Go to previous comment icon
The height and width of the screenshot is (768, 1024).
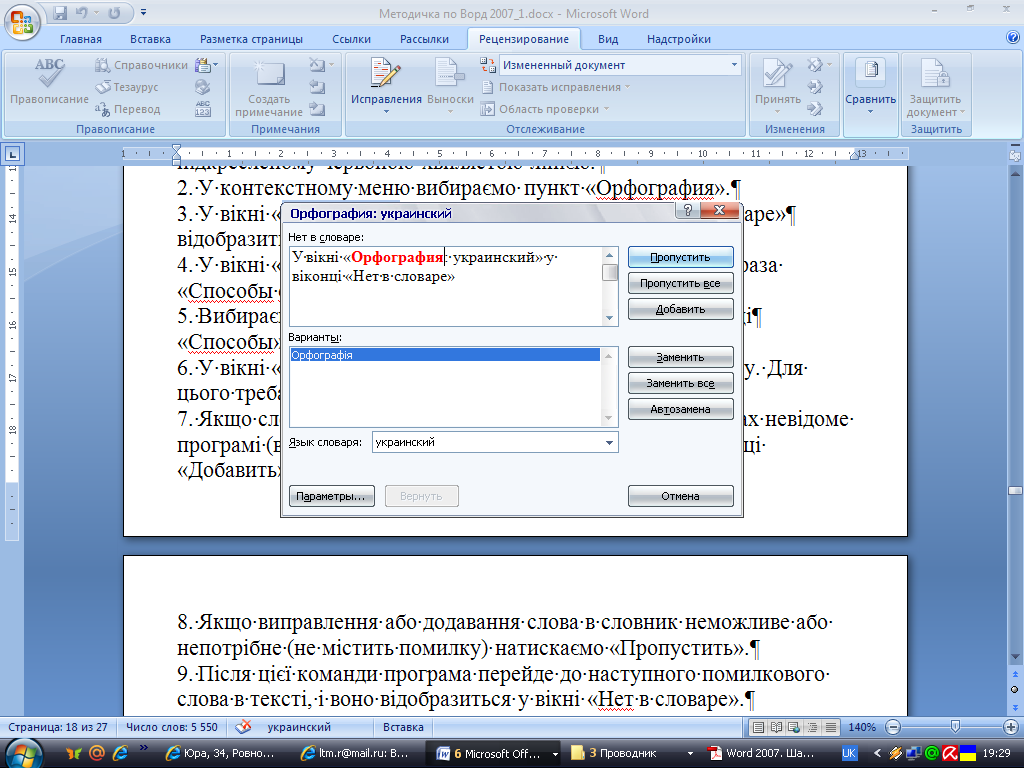point(317,87)
